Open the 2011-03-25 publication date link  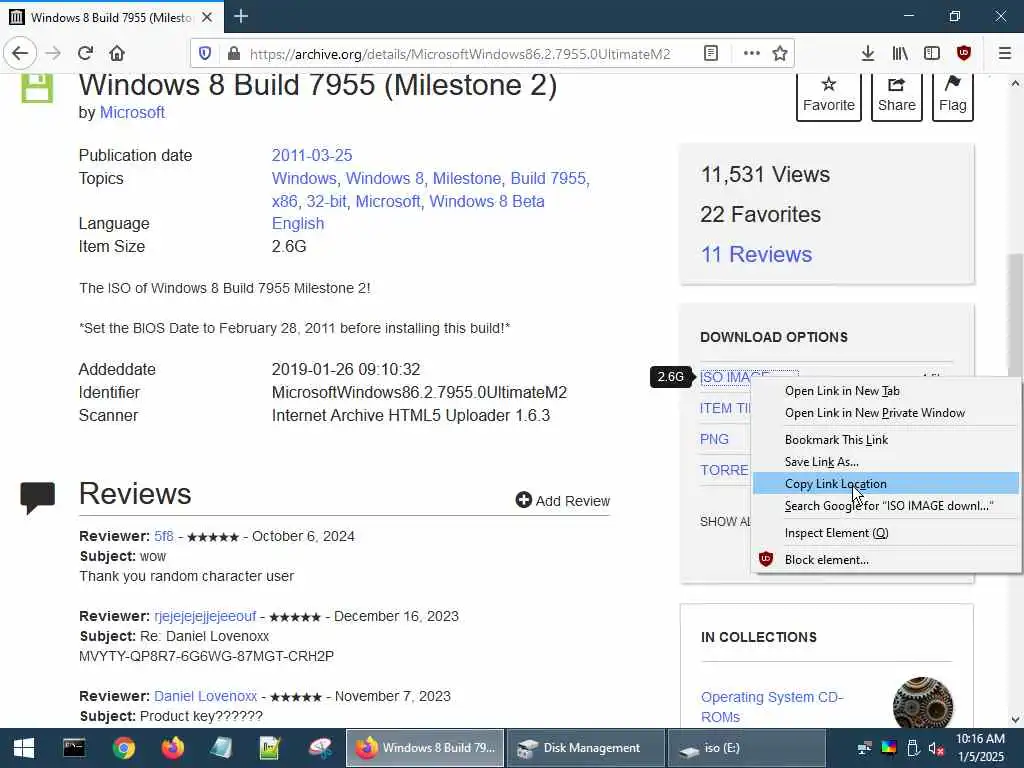tap(312, 155)
